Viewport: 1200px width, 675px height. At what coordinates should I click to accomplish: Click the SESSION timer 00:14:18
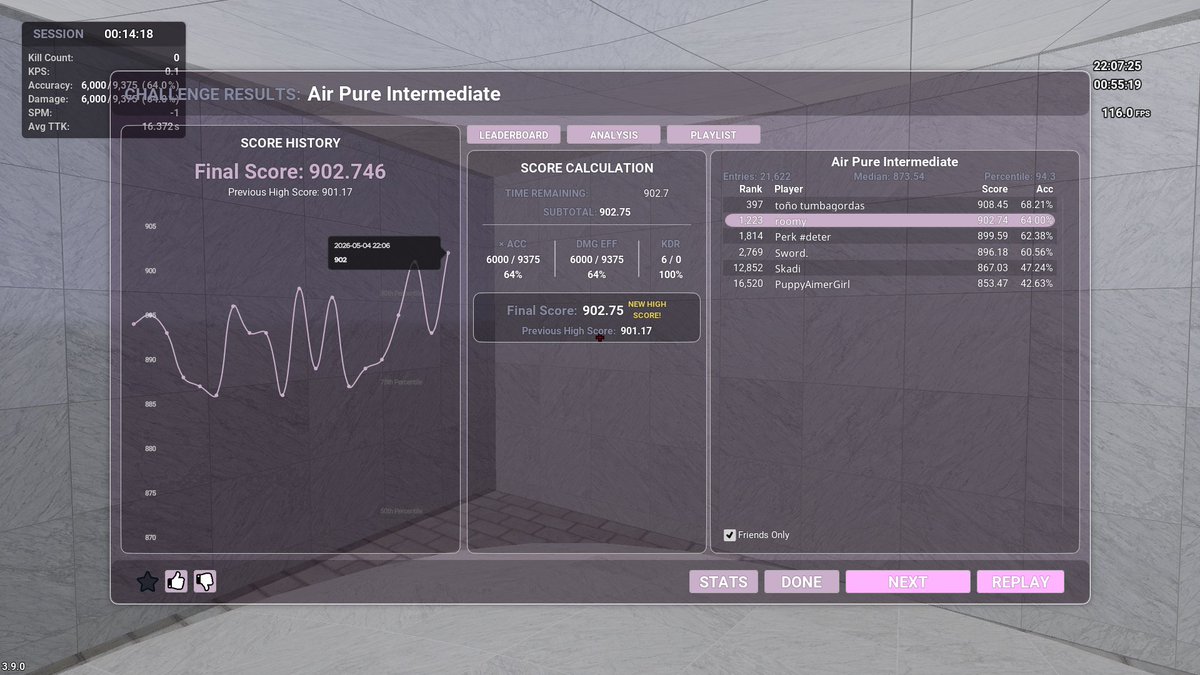(128, 34)
